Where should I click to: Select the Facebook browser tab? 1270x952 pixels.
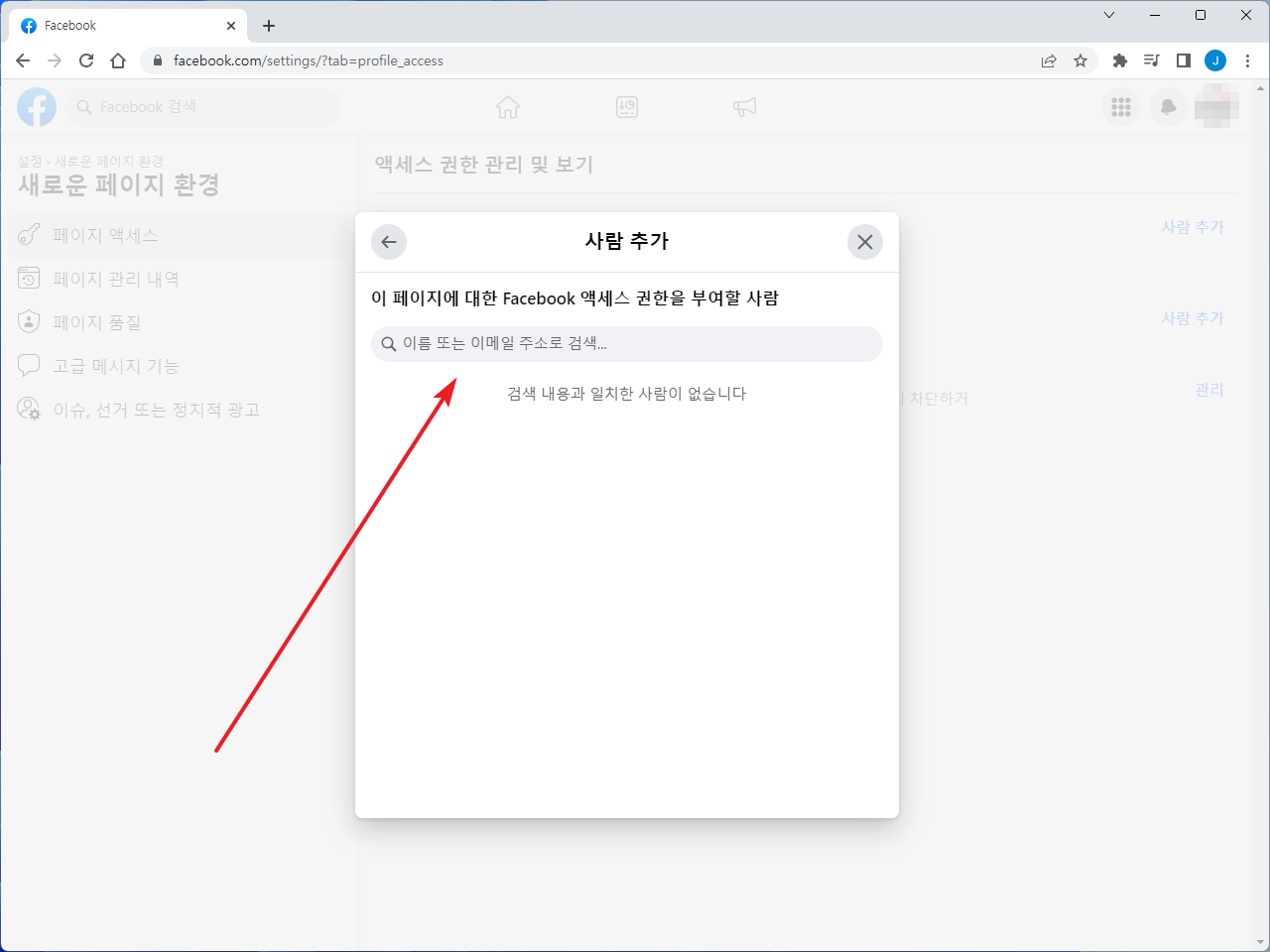127,26
